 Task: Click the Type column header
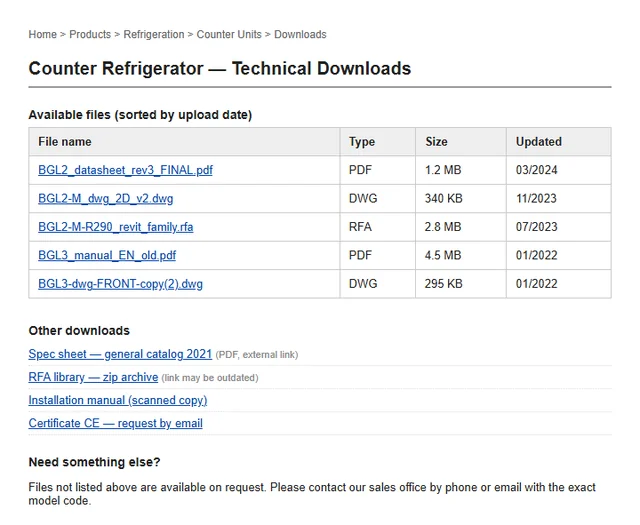coord(378,142)
